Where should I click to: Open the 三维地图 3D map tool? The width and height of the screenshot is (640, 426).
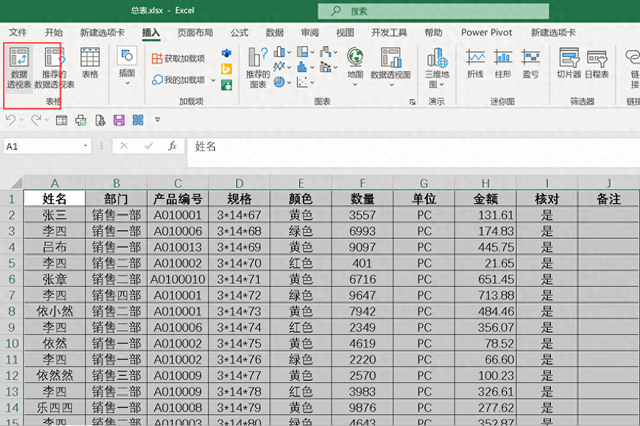pos(437,68)
